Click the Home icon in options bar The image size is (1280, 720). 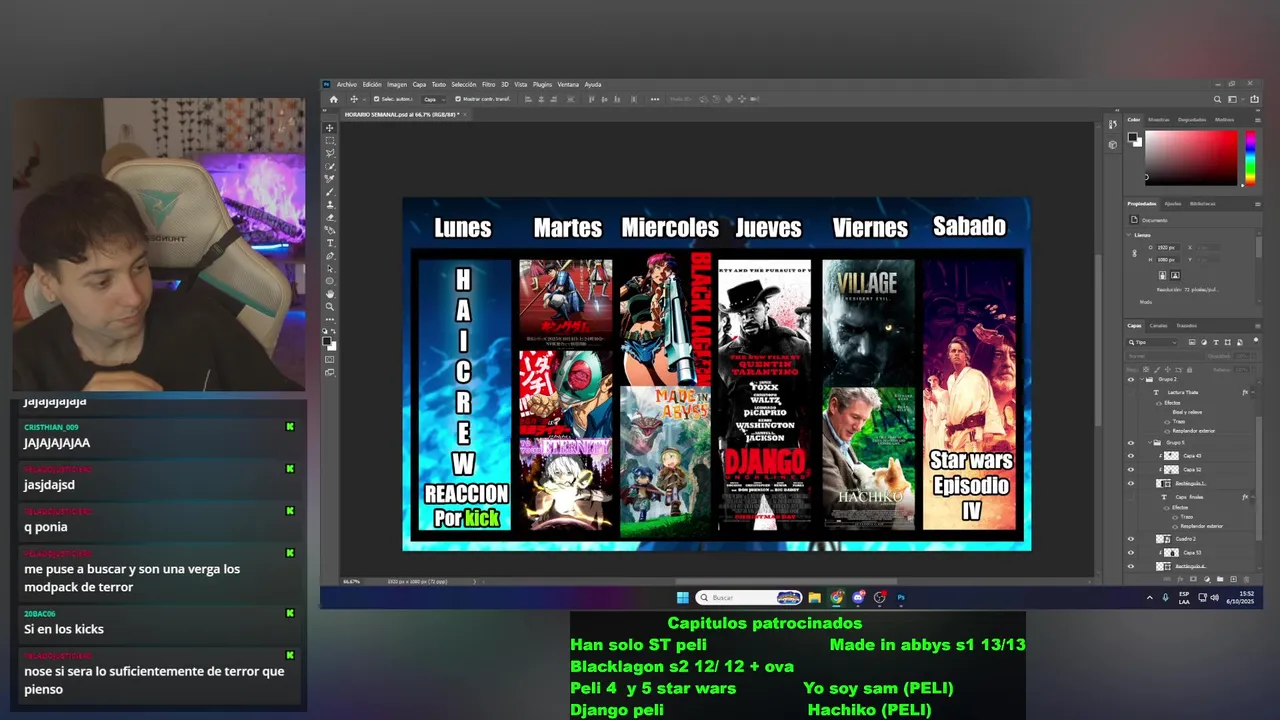click(x=334, y=99)
